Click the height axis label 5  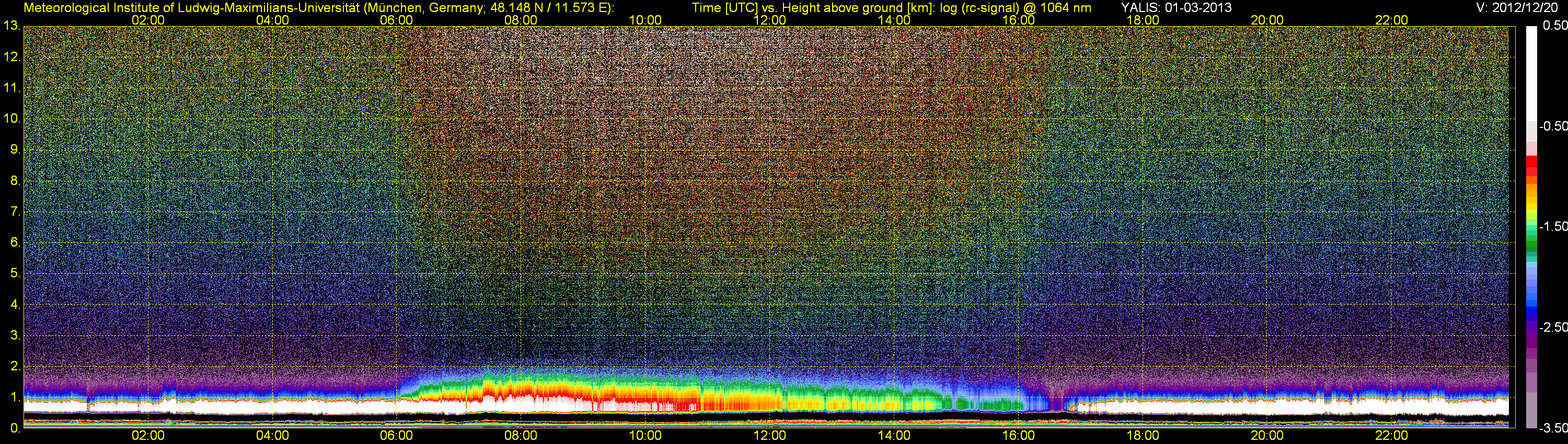coord(15,274)
